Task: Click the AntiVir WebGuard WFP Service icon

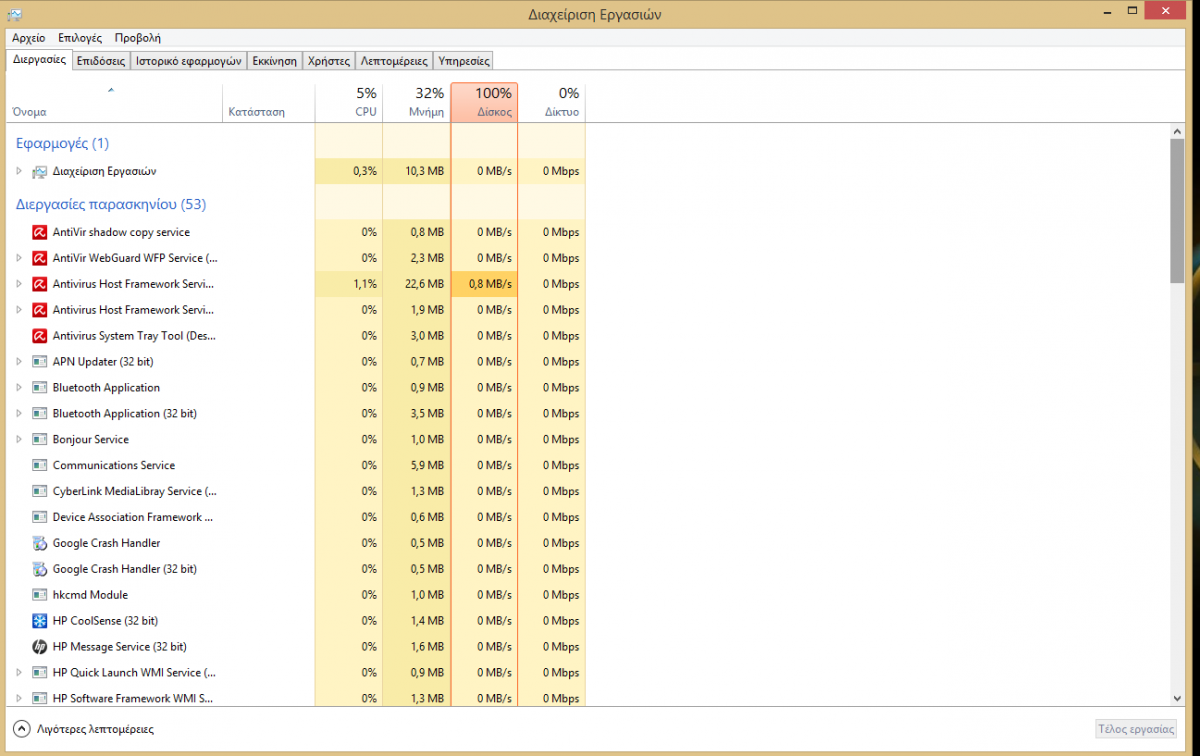Action: point(40,258)
